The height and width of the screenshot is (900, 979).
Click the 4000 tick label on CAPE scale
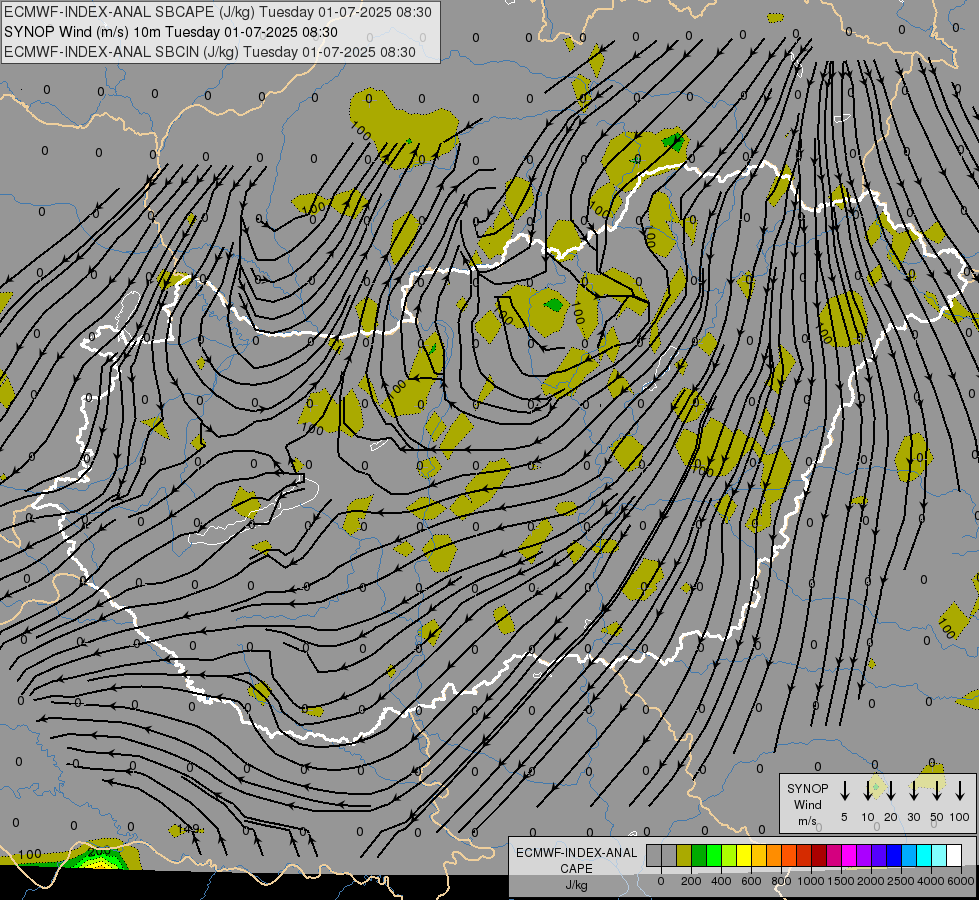pos(931,881)
